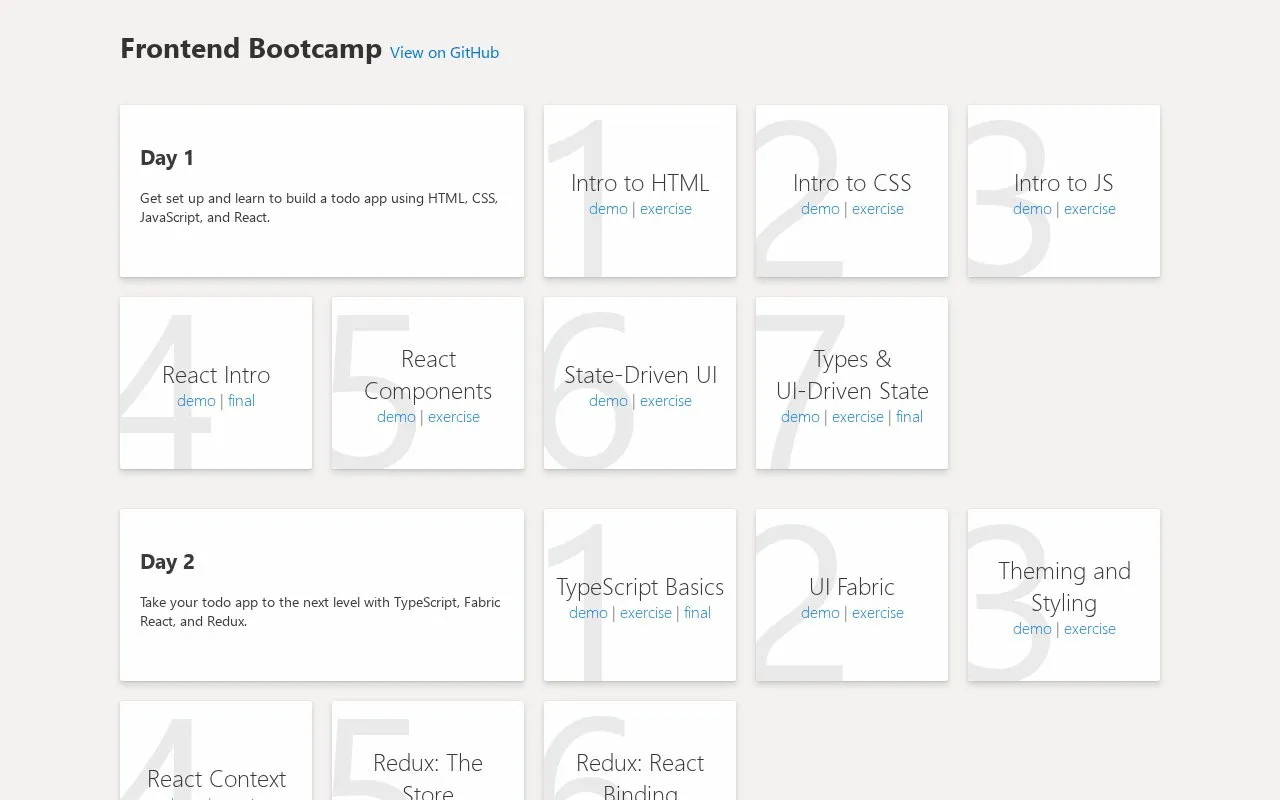Click the State-Driven UI card title
This screenshot has width=1280, height=800.
[640, 375]
